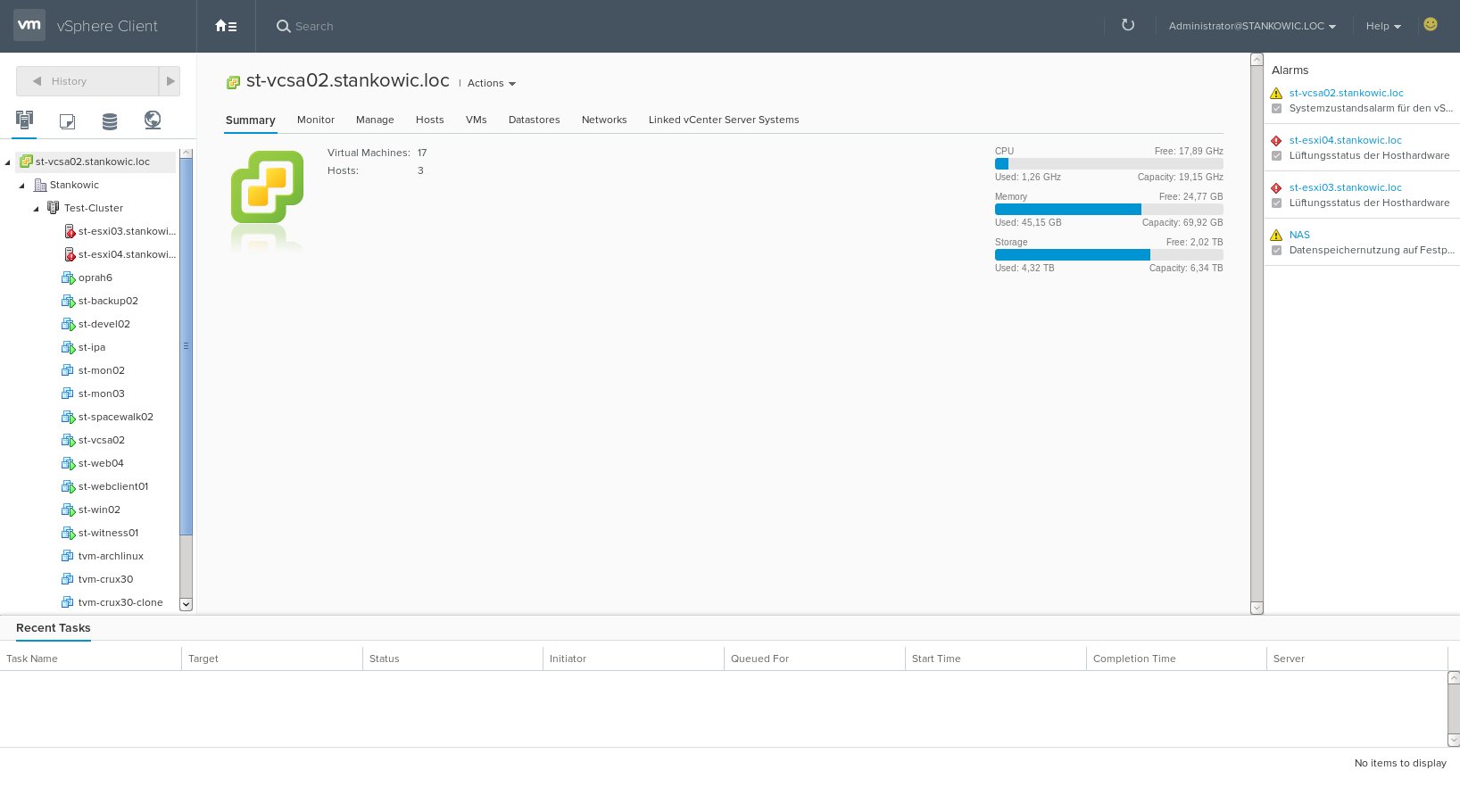This screenshot has width=1460, height=812.
Task: Click the smiley feedback icon
Action: tap(1431, 24)
